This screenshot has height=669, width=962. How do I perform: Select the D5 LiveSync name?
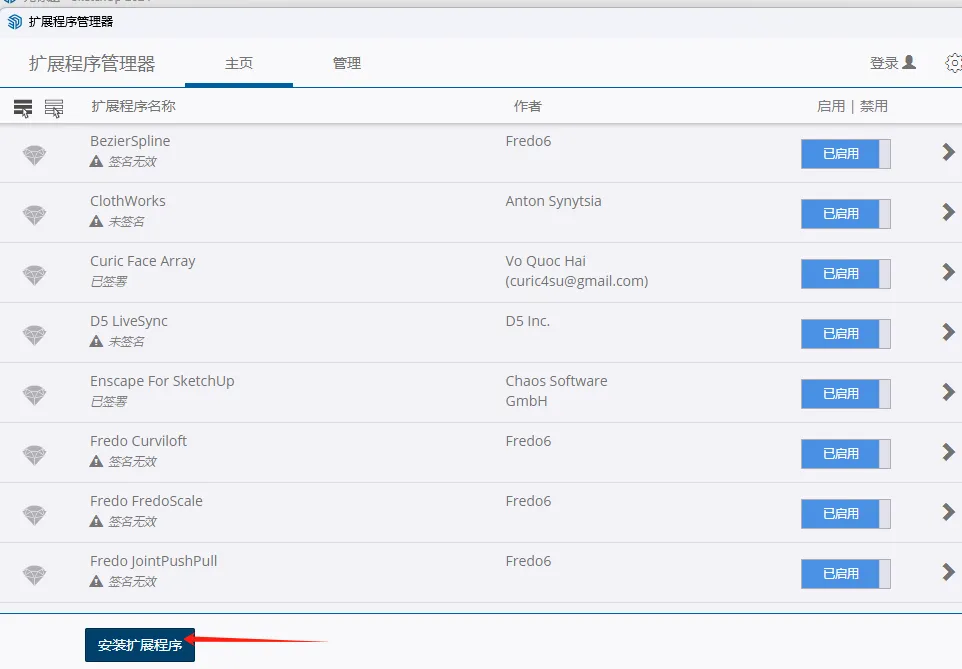tap(129, 321)
